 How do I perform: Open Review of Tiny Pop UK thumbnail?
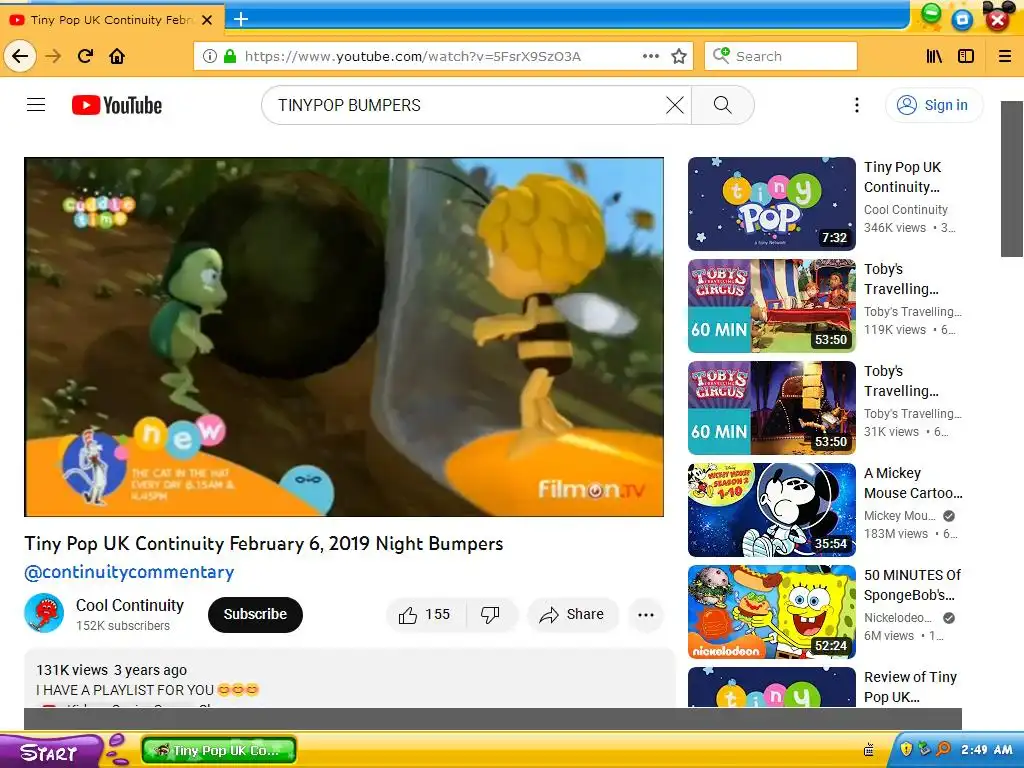[772, 687]
